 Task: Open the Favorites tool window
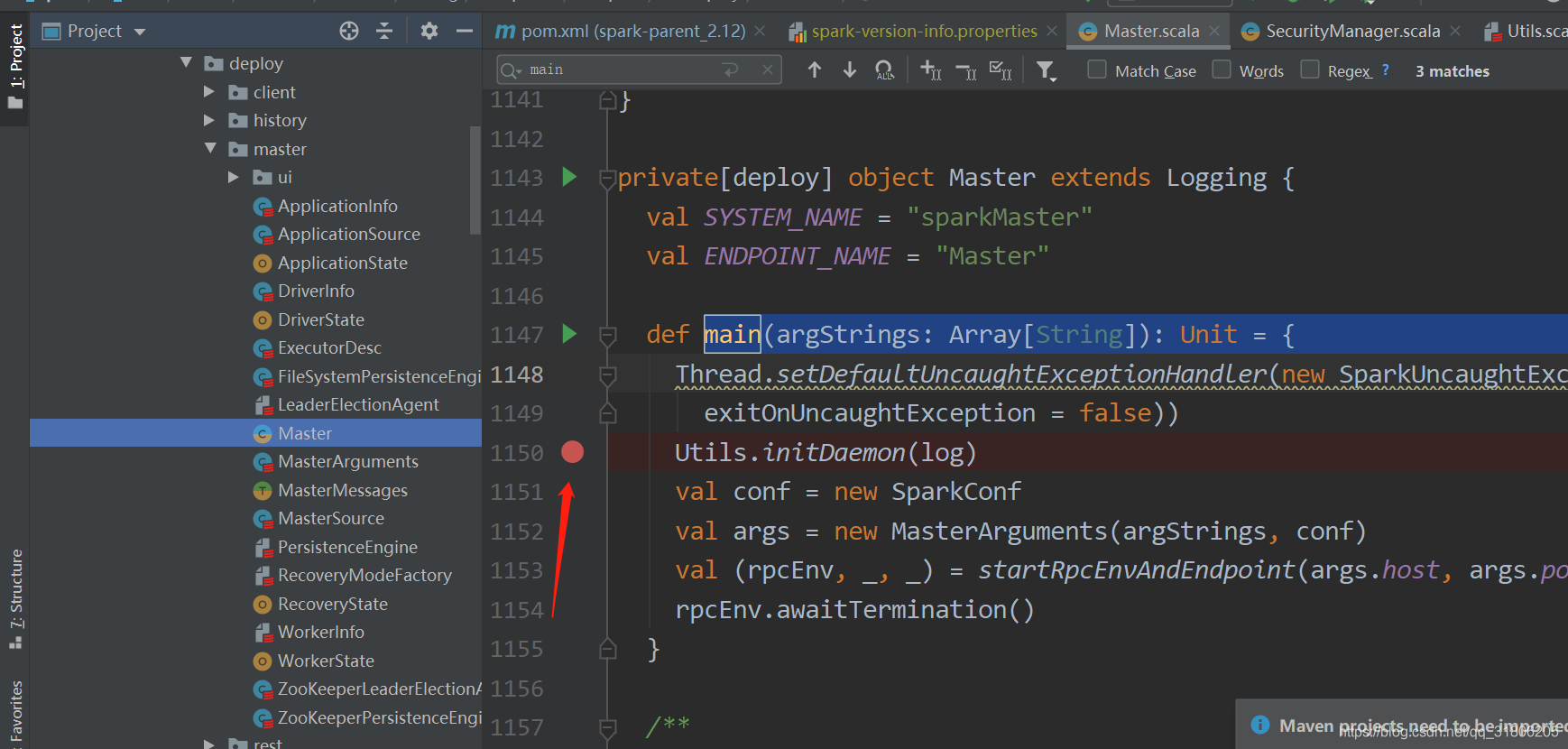15,713
